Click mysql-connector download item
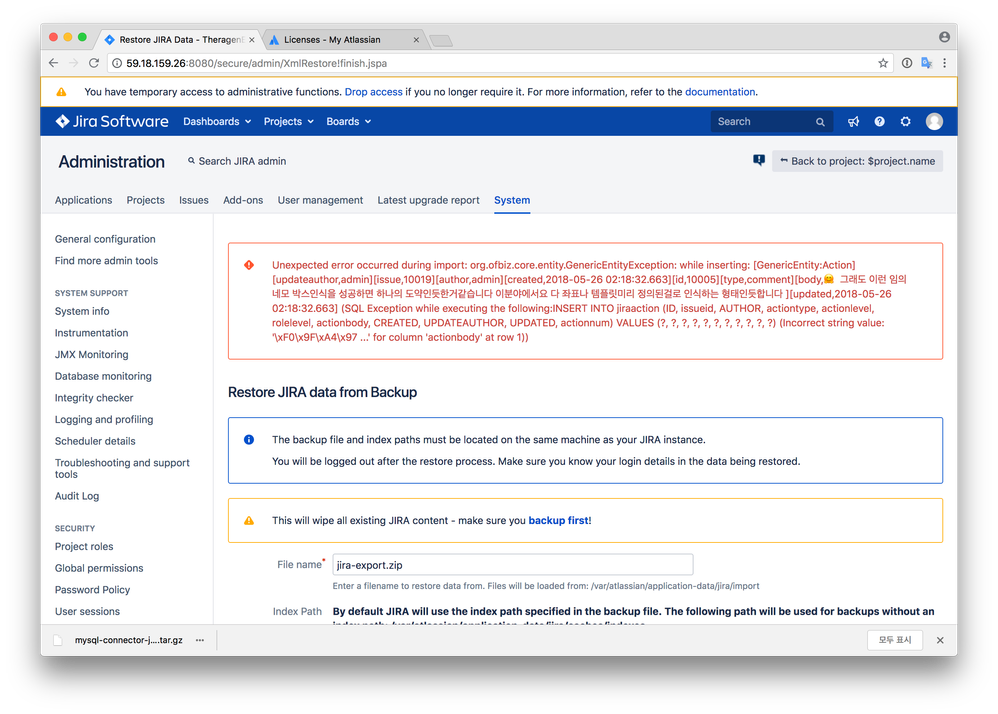998x714 pixels. 129,640
